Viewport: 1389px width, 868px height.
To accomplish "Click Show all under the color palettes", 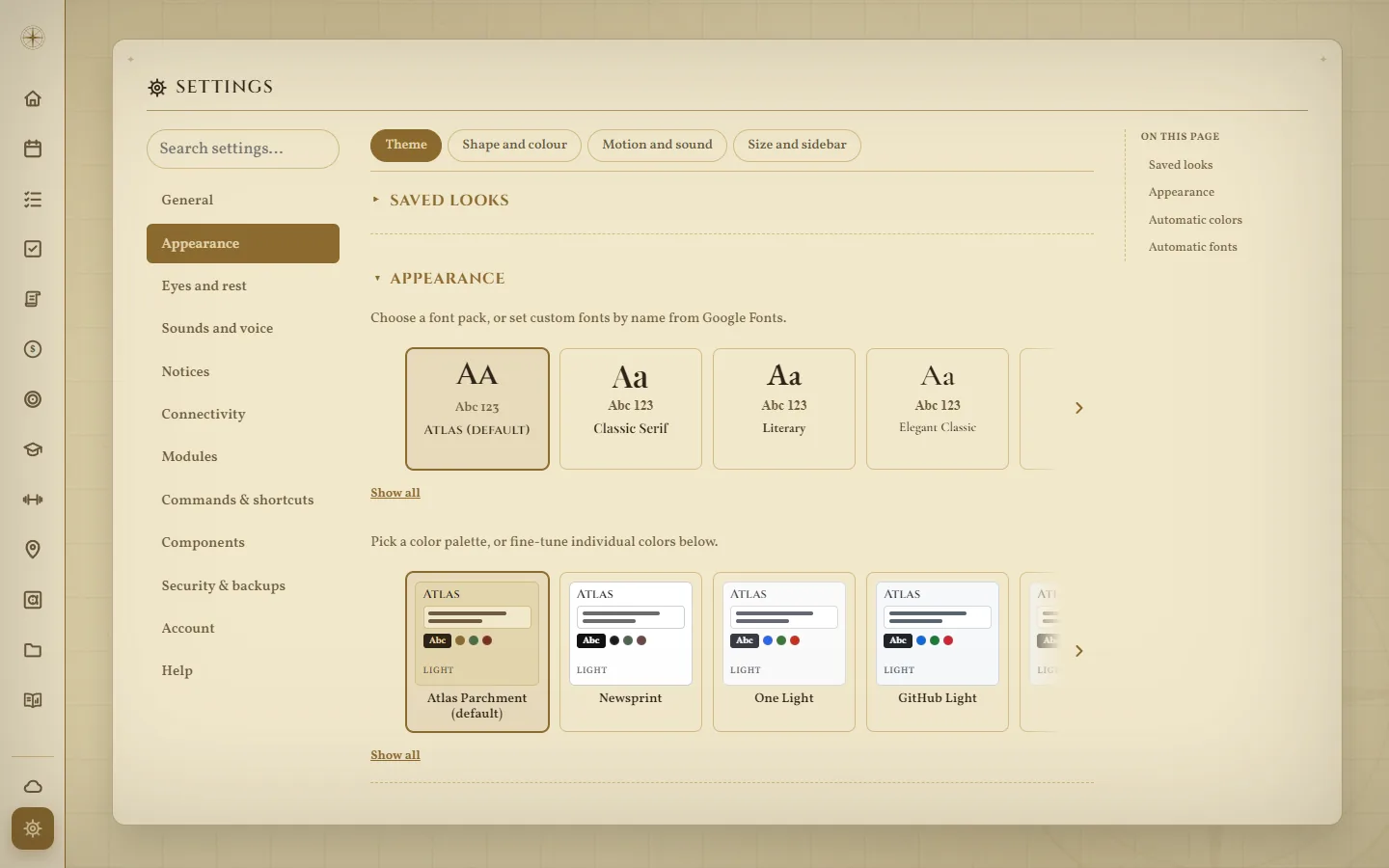I will click(x=395, y=755).
